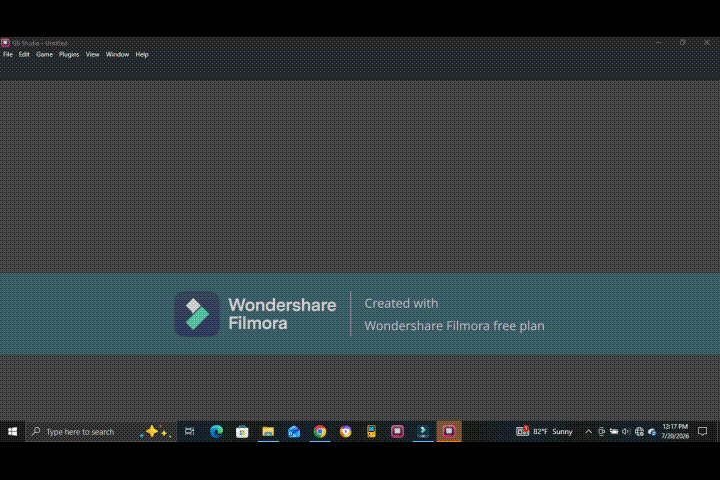720x480 pixels.
Task: Open the 82°F Sunny weather widget
Action: [x=545, y=431]
